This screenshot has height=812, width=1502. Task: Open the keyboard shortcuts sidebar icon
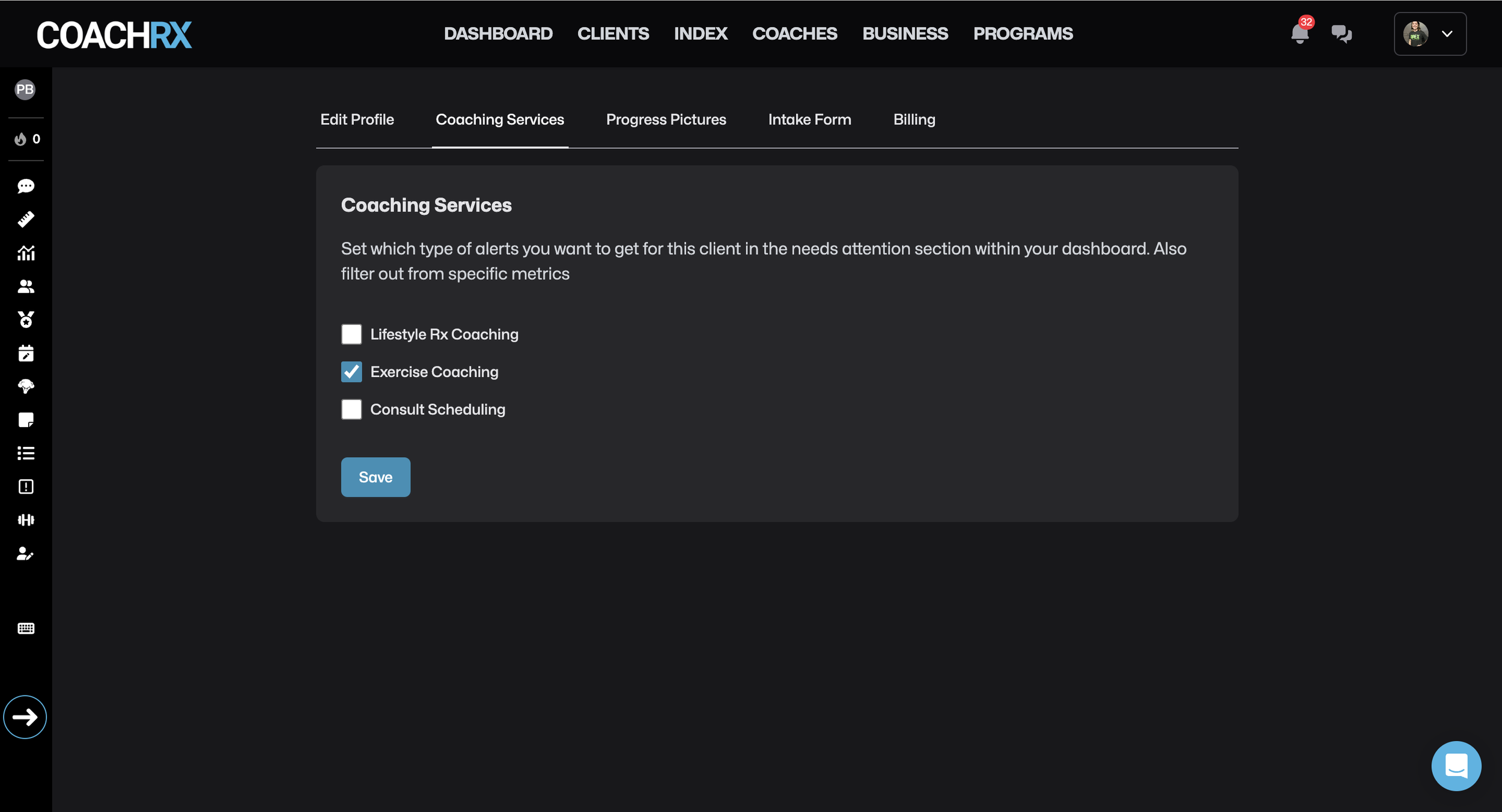pos(26,628)
